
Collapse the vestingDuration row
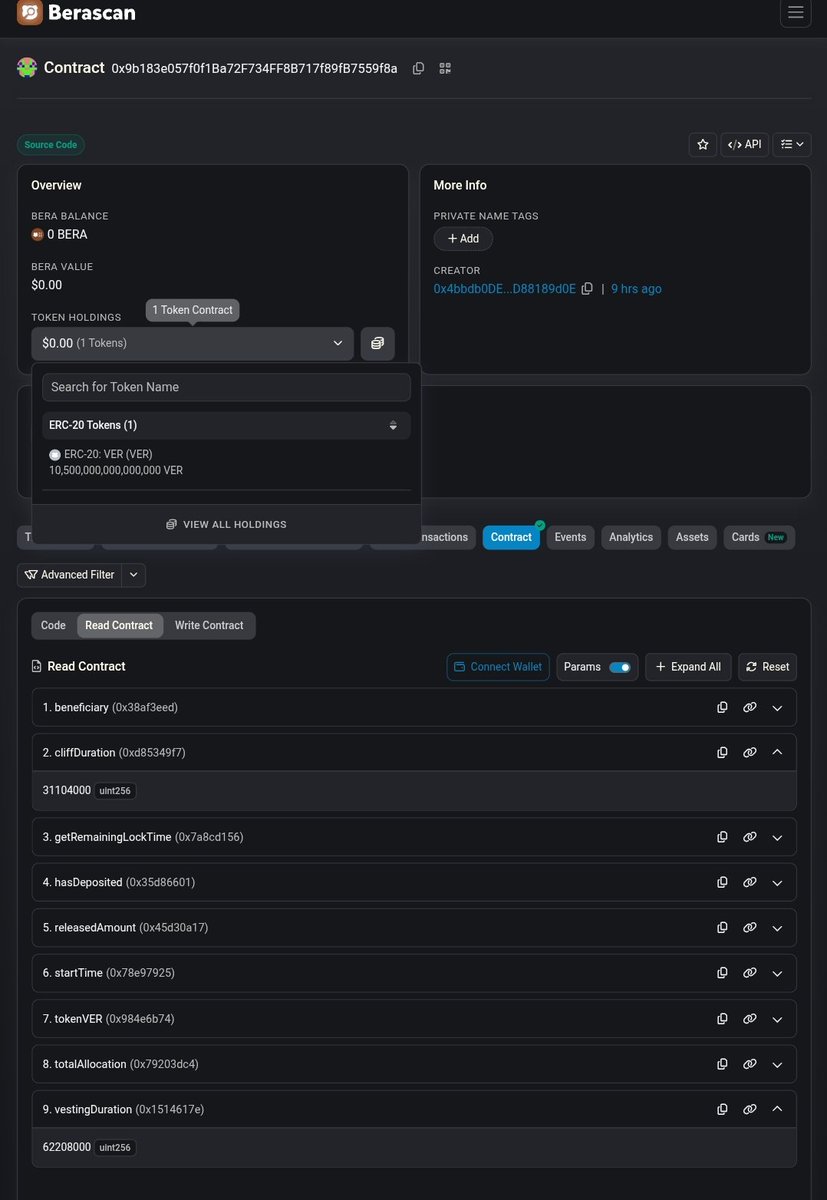[x=777, y=1109]
